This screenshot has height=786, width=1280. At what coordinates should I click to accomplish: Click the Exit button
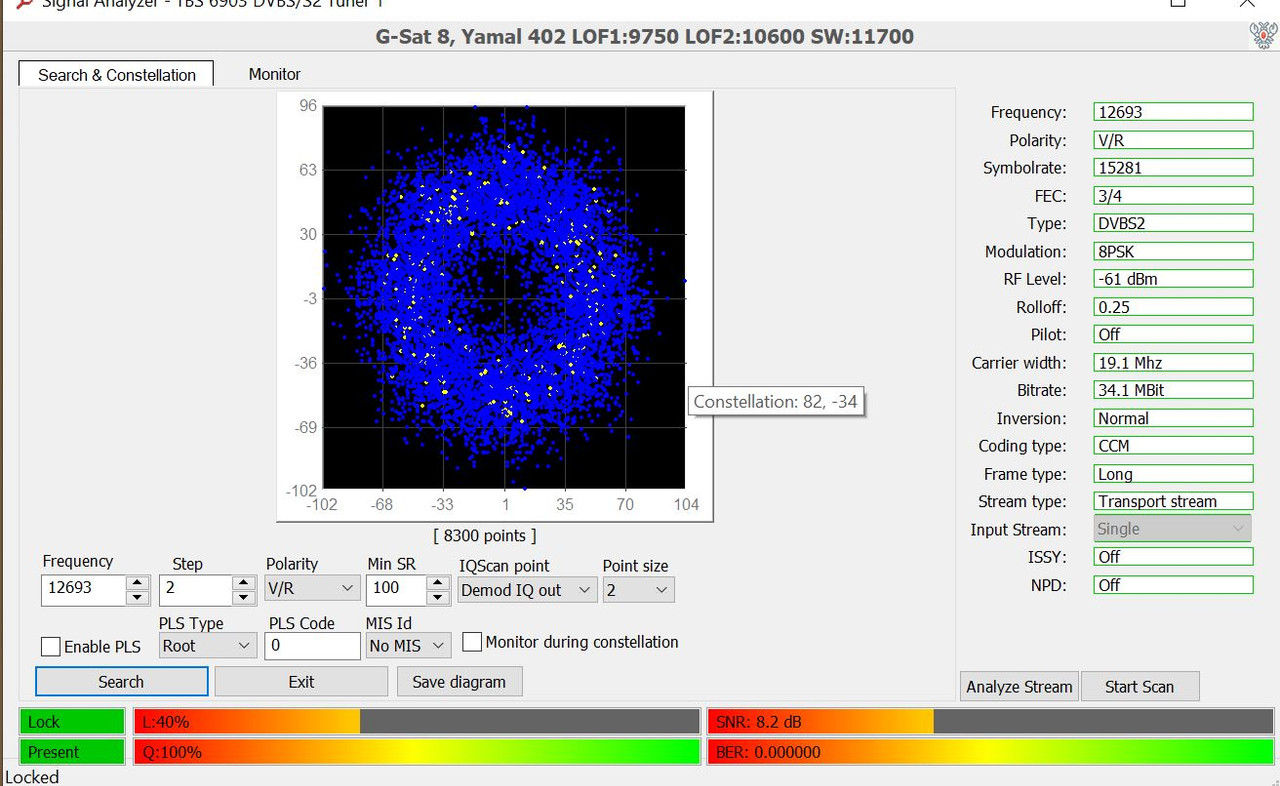tap(301, 682)
